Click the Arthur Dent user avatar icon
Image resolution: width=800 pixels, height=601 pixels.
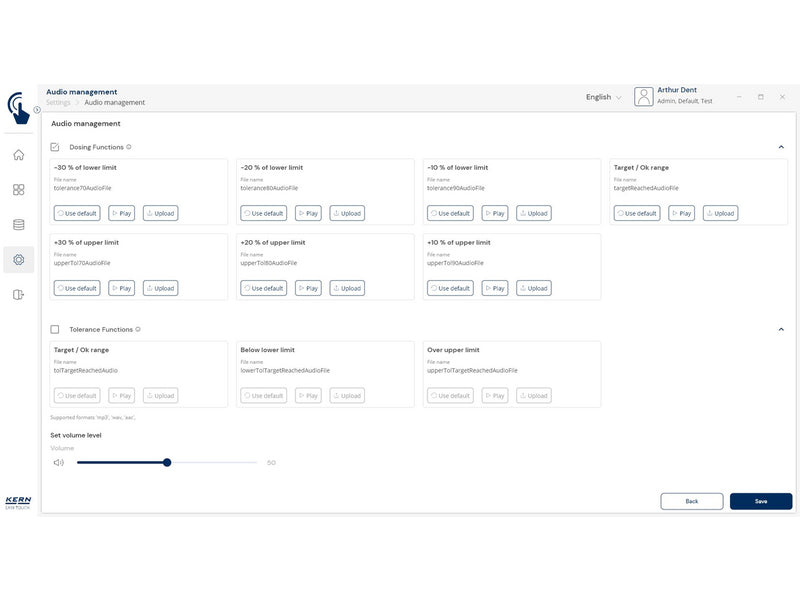pos(643,96)
